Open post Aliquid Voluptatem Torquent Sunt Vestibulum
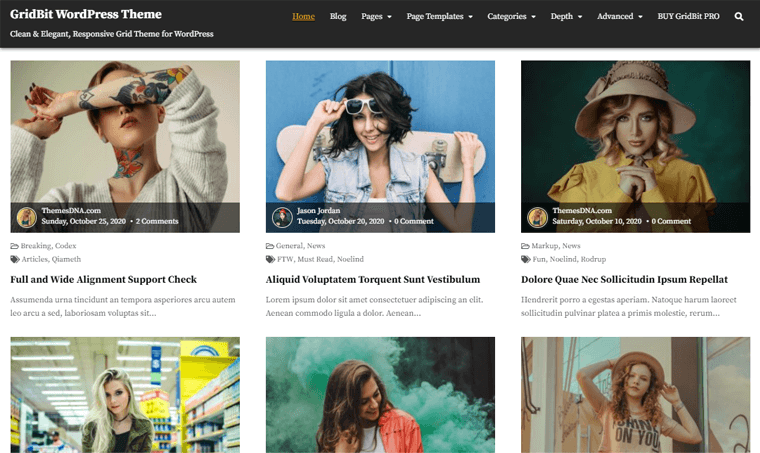Image resolution: width=760 pixels, height=453 pixels. (373, 280)
